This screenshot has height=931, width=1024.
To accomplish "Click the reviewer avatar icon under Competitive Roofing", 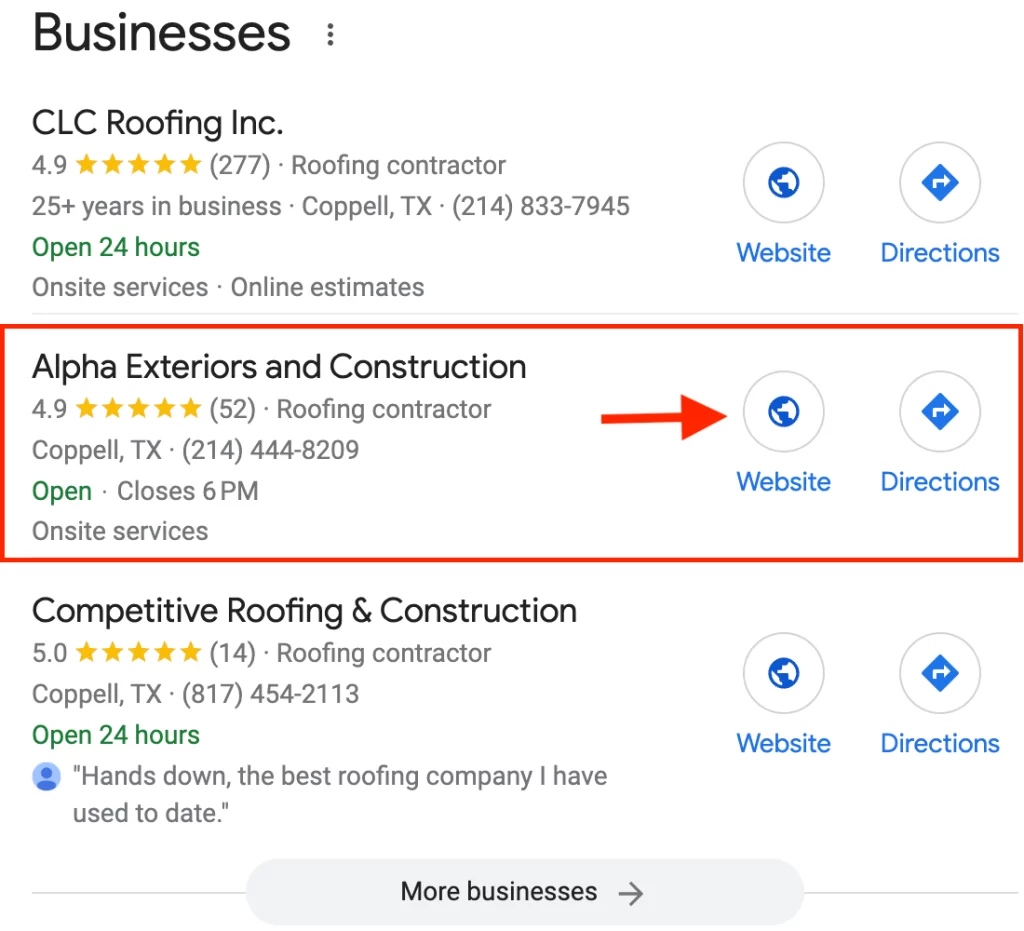I will [x=46, y=776].
